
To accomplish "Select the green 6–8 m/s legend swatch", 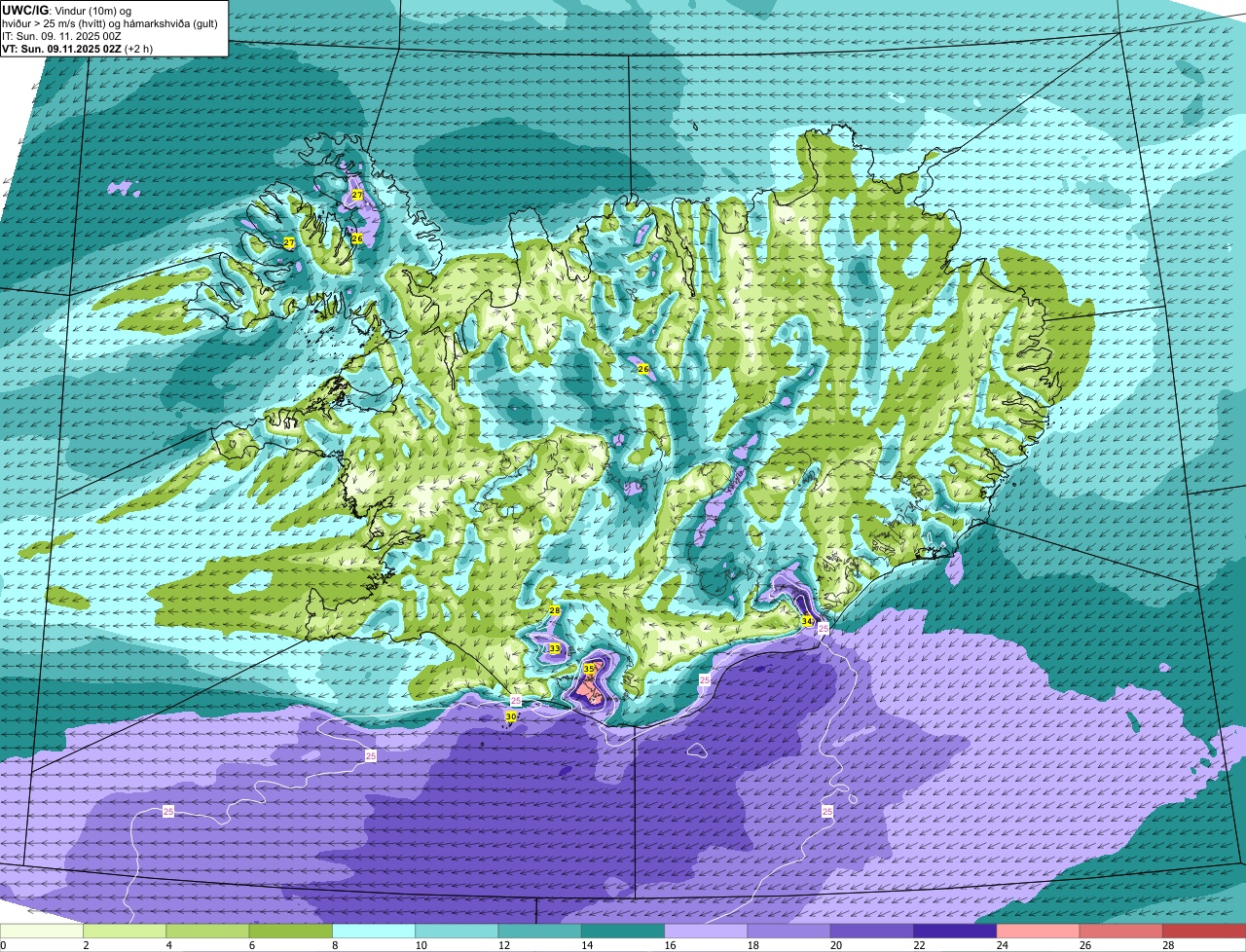I will tap(291, 932).
